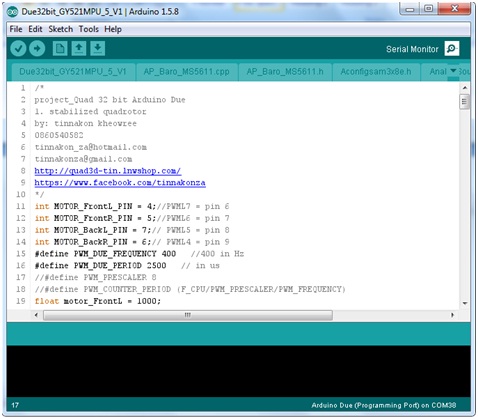Switch to AP_Baro_MS5611.cpp tab
Viewport: 478px width, 420px height.
tap(187, 72)
